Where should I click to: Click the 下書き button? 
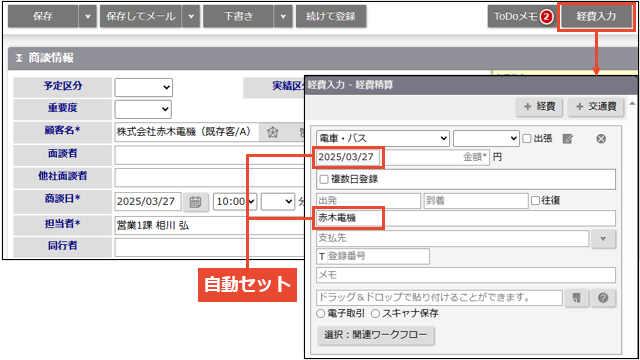tap(238, 16)
